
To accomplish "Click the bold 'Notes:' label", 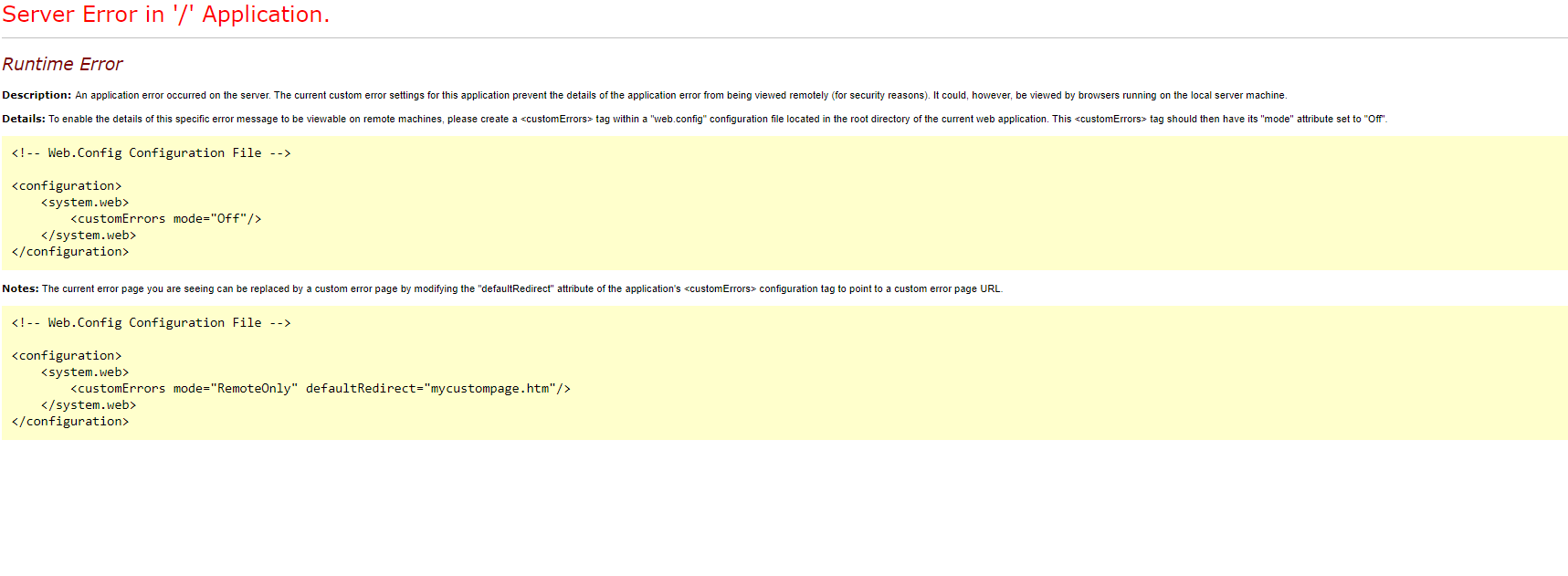I will (x=20, y=288).
